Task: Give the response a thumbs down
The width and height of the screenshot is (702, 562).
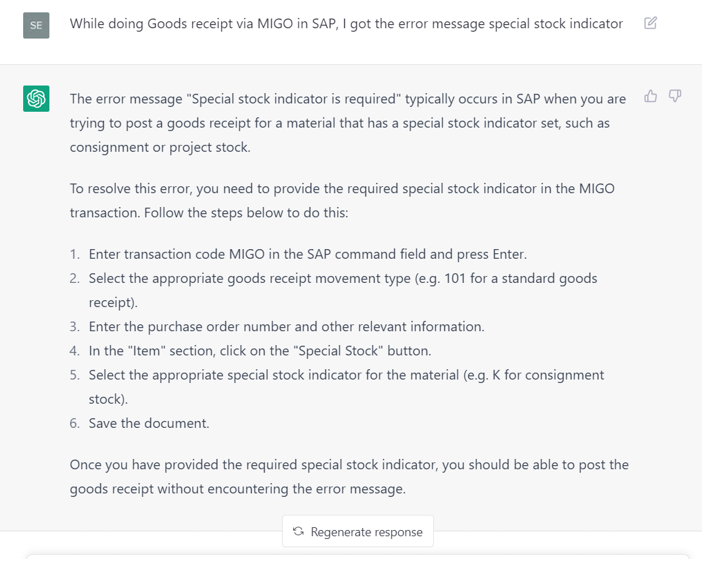Action: click(x=675, y=96)
